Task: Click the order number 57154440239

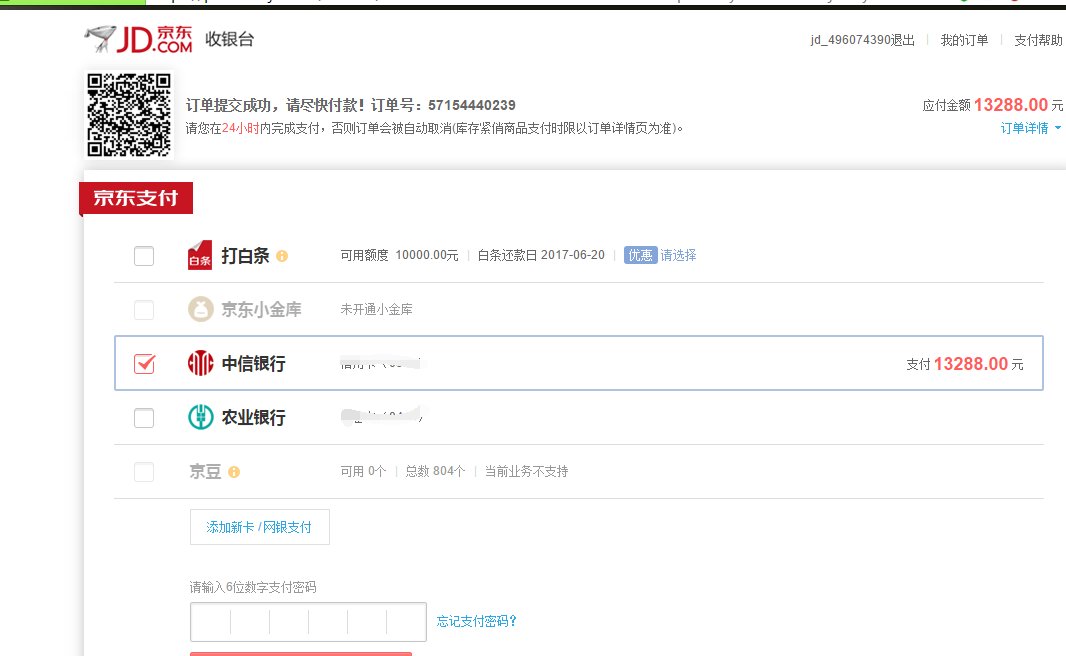Action: pyautogui.click(x=472, y=105)
